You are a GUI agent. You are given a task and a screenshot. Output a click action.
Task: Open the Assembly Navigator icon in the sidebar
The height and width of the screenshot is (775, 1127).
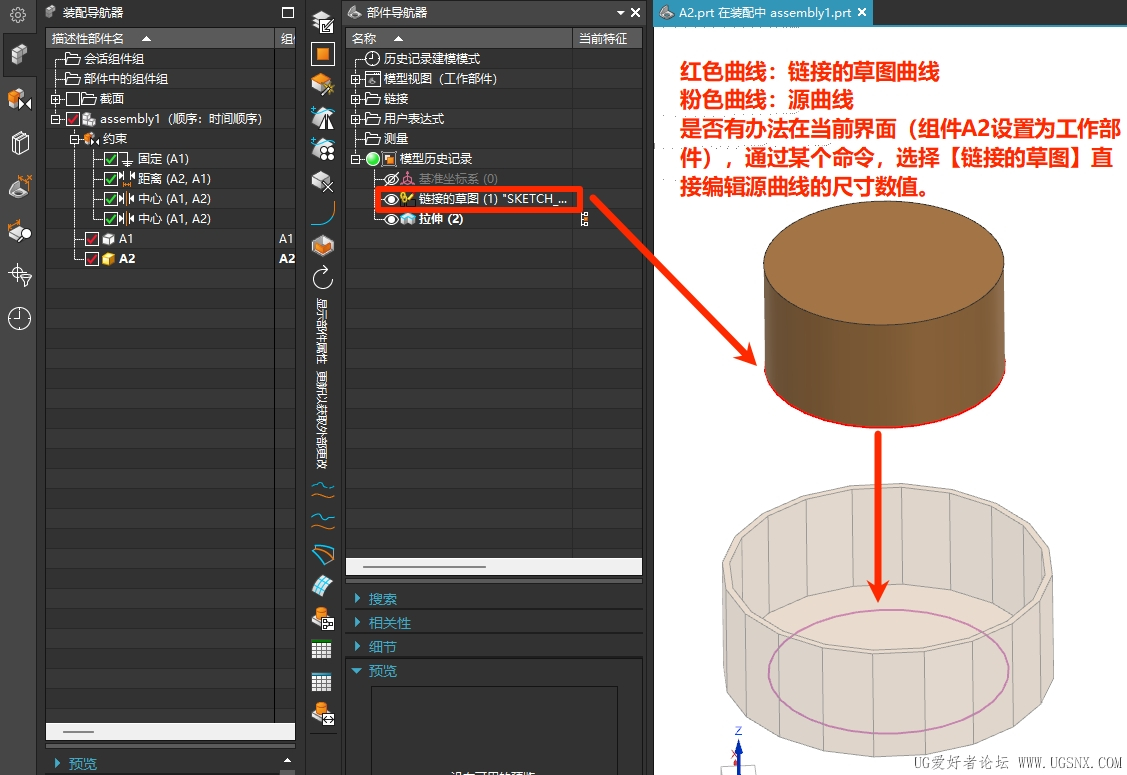19,54
